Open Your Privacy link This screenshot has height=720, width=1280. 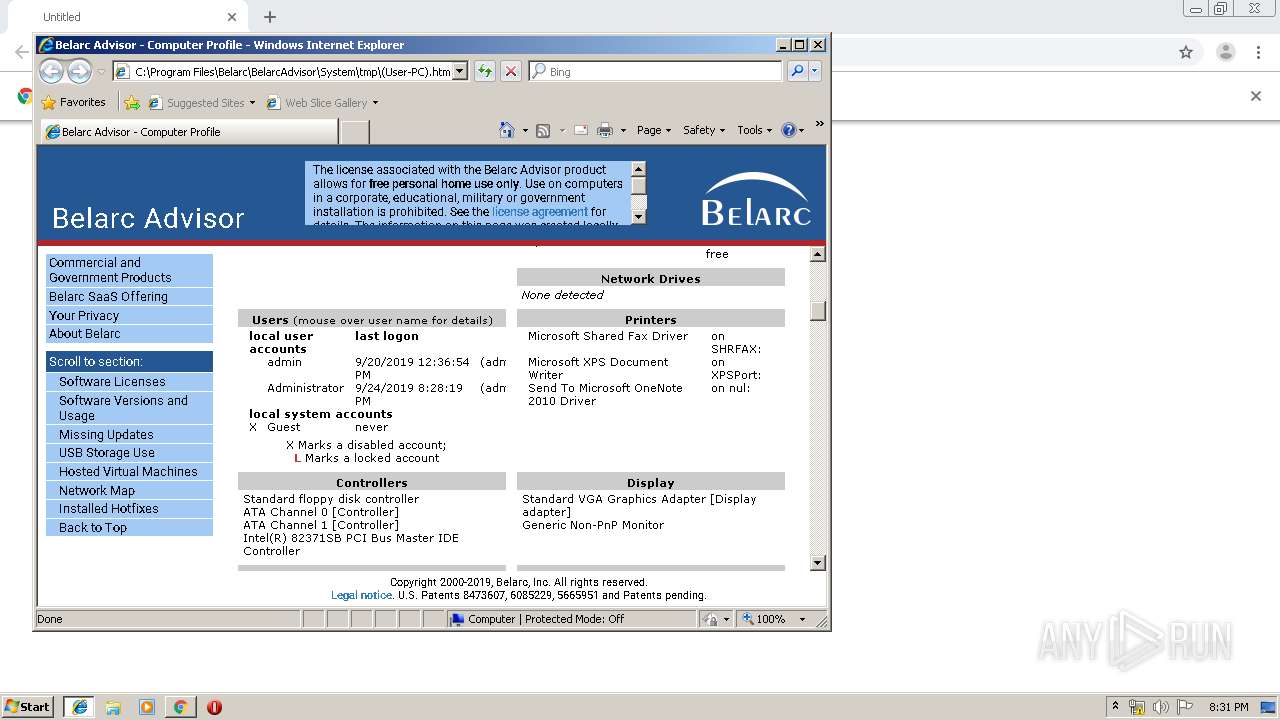pos(129,316)
